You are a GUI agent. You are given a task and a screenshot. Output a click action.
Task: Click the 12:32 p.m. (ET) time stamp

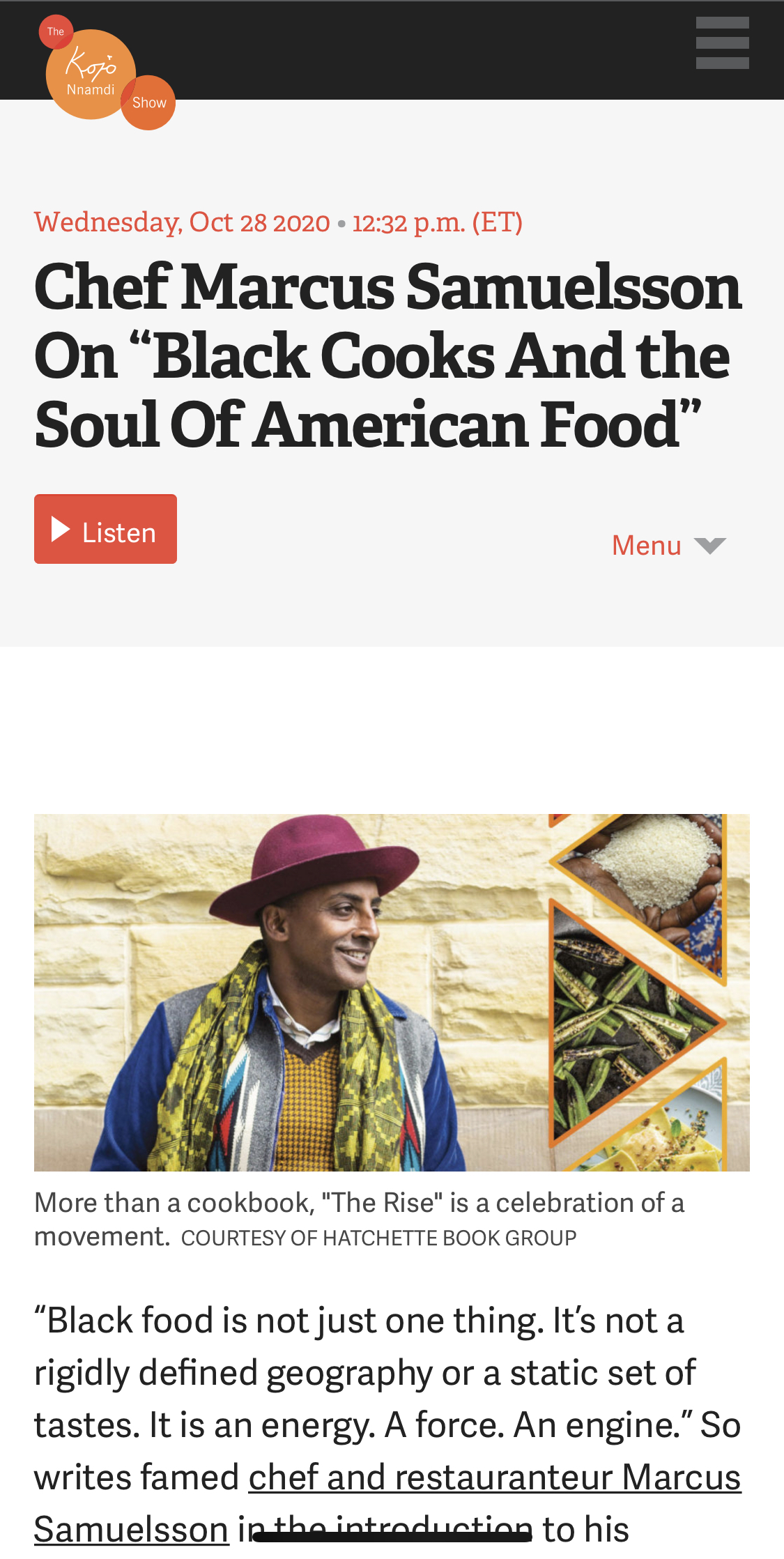click(x=437, y=223)
